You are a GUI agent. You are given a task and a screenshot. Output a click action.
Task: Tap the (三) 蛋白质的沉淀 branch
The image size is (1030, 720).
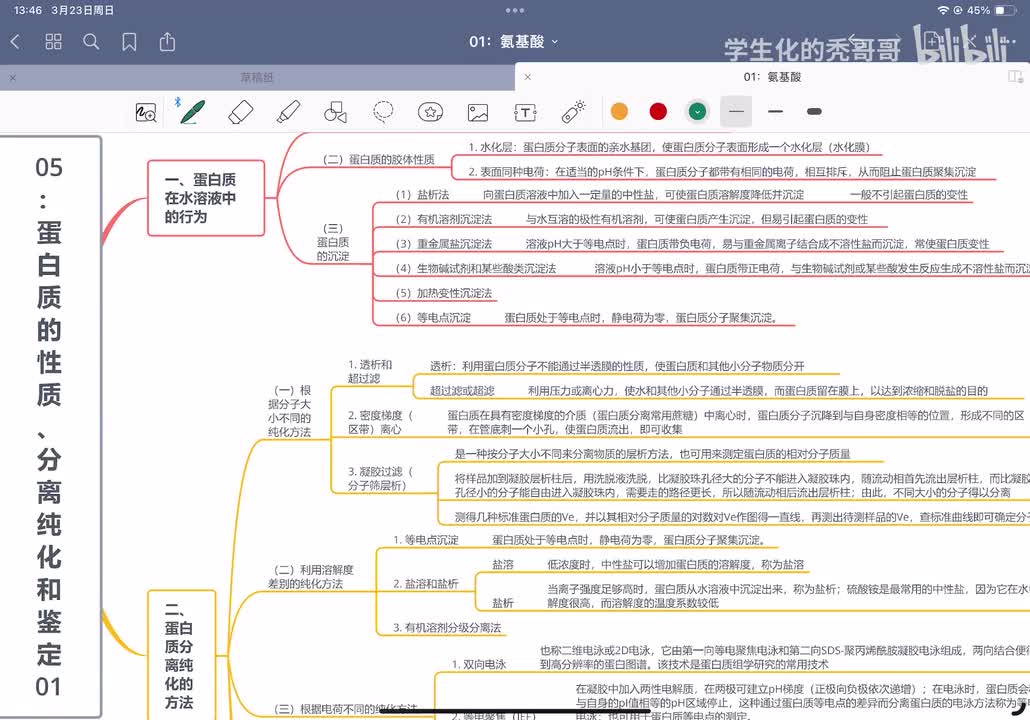point(333,242)
